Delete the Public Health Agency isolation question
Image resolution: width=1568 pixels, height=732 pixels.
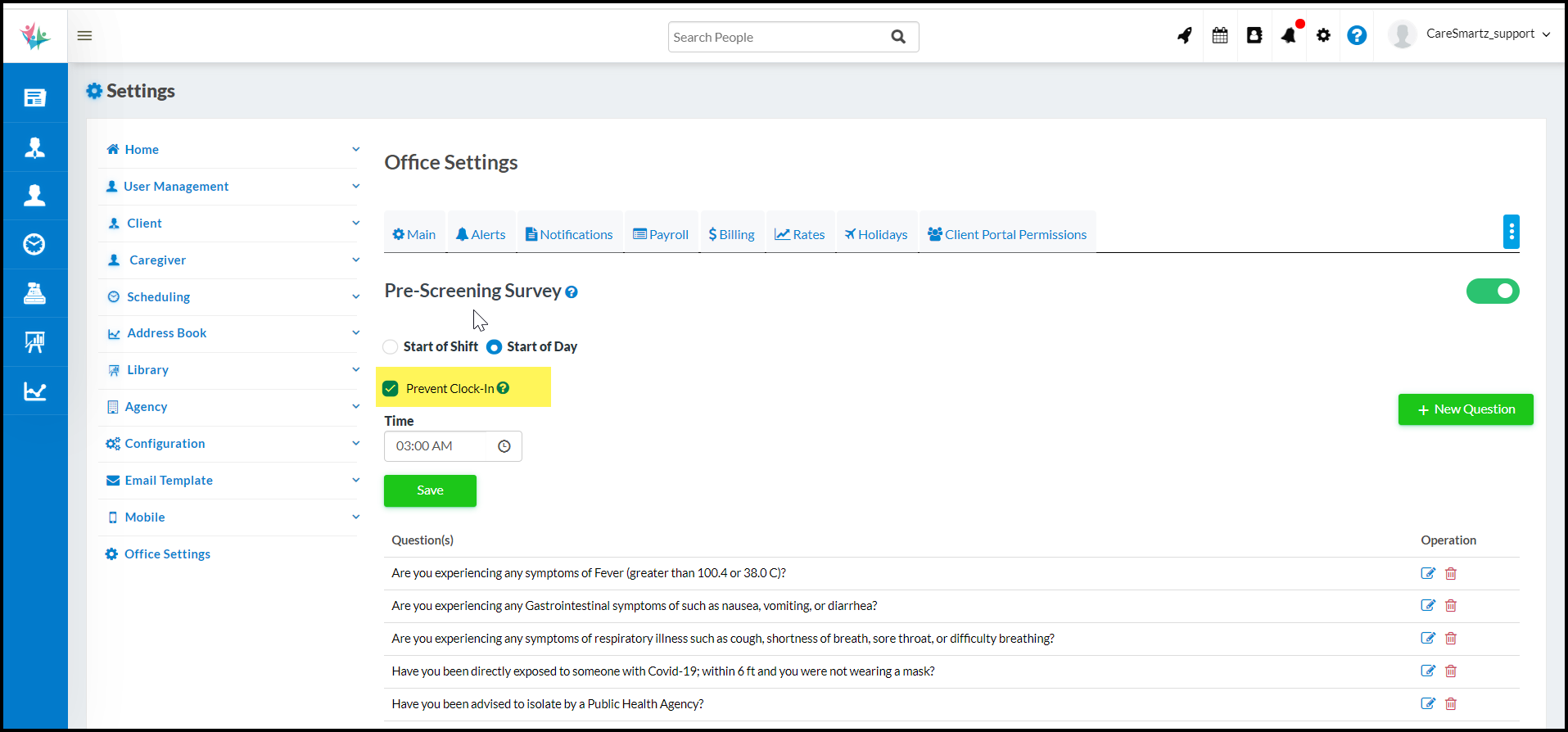1450,703
